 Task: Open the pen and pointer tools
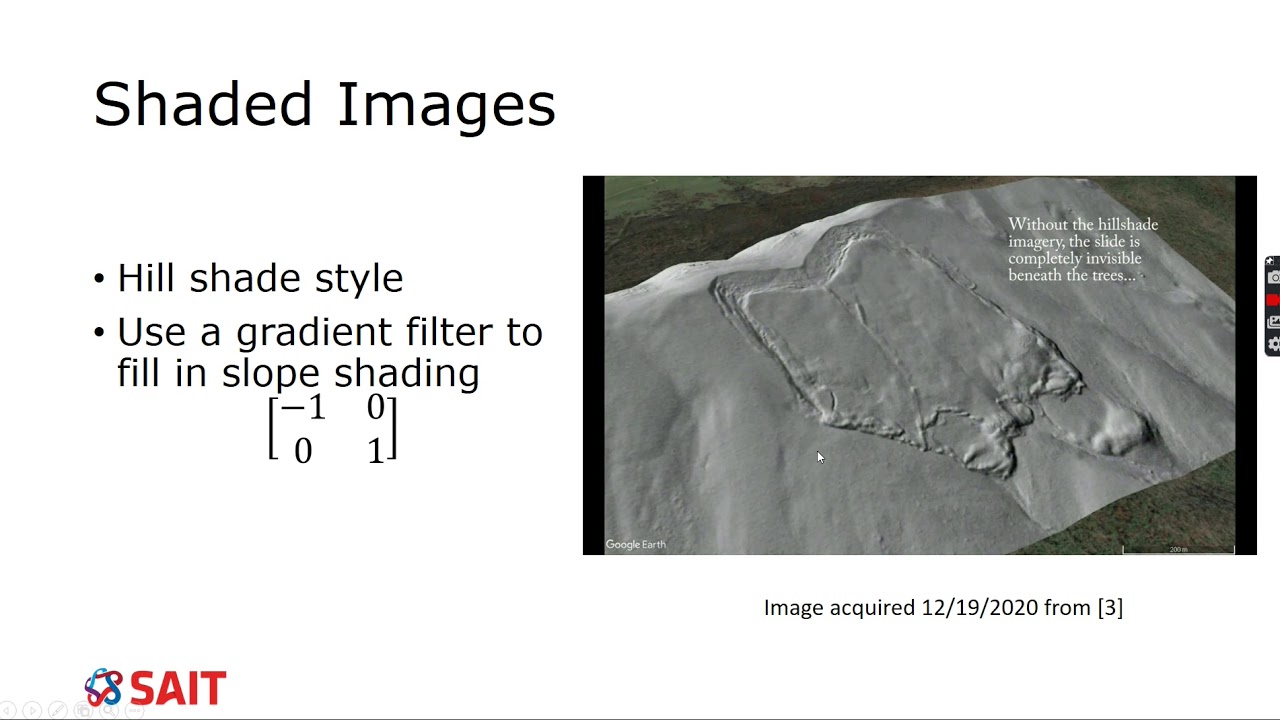58,711
